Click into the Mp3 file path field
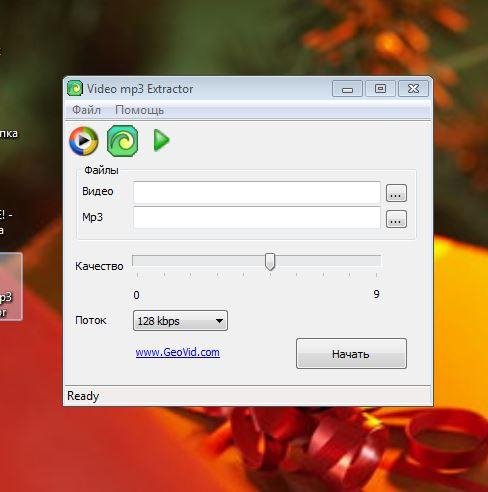The height and width of the screenshot is (492, 488). [257, 218]
